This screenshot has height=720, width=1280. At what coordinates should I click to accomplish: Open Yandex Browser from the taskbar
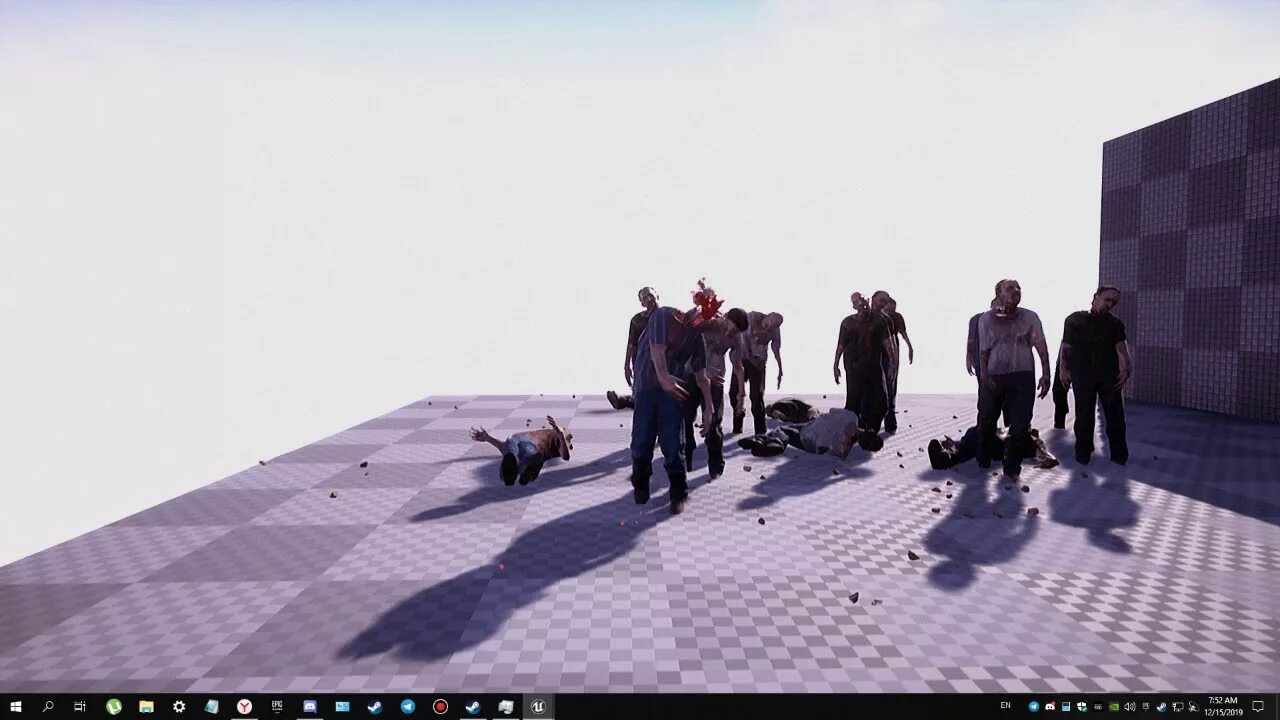[x=244, y=706]
